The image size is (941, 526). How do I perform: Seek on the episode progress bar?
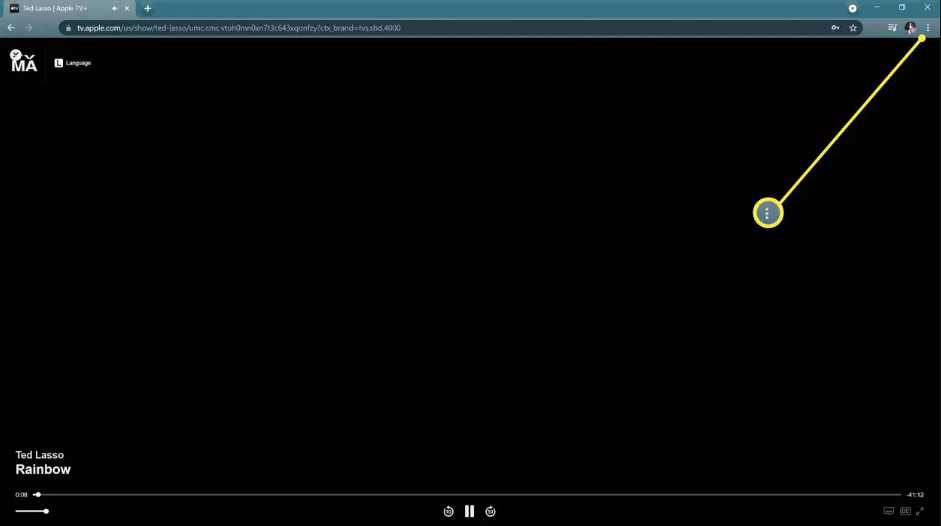pyautogui.click(x=467, y=495)
